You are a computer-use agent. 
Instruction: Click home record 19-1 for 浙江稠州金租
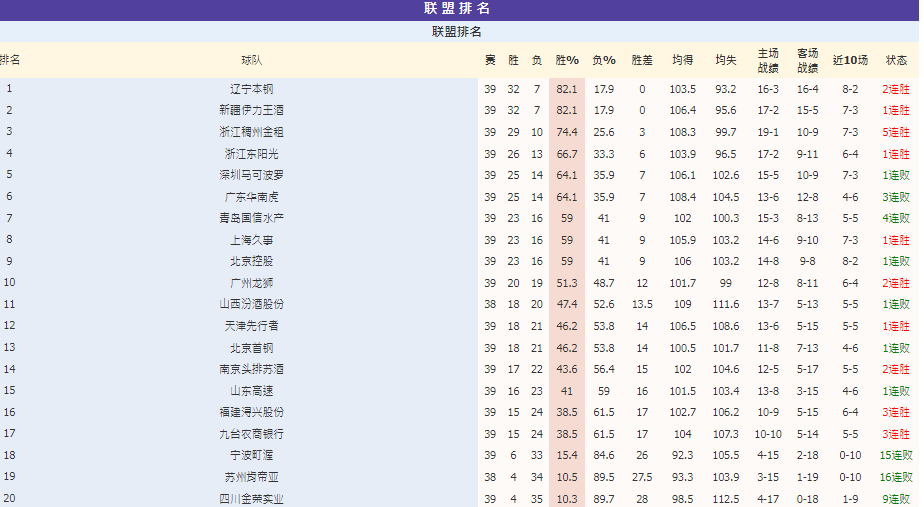[x=768, y=132]
